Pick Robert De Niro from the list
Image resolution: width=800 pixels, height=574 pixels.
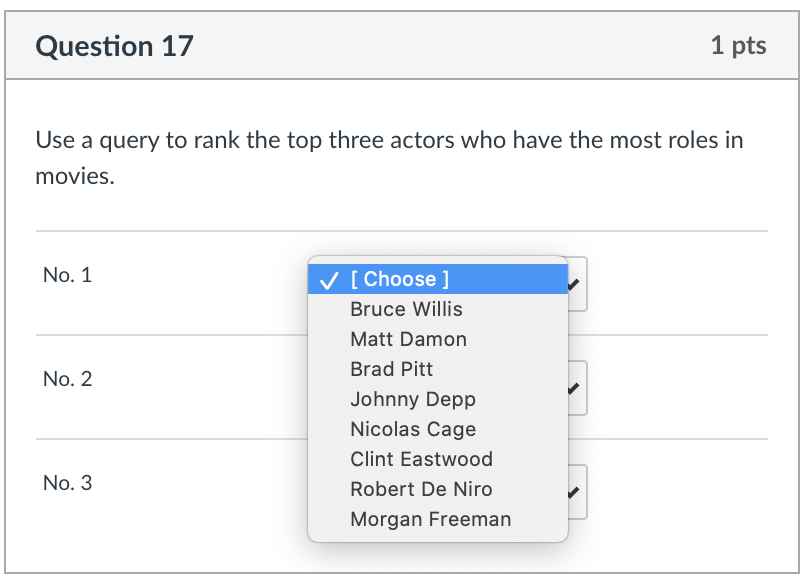[421, 489]
